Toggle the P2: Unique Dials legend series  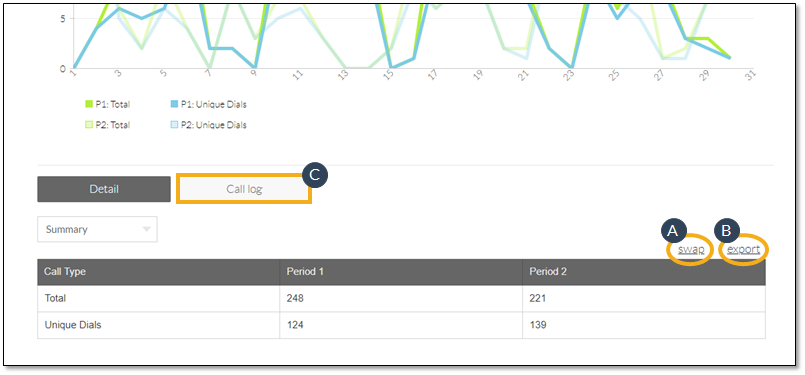click(208, 125)
